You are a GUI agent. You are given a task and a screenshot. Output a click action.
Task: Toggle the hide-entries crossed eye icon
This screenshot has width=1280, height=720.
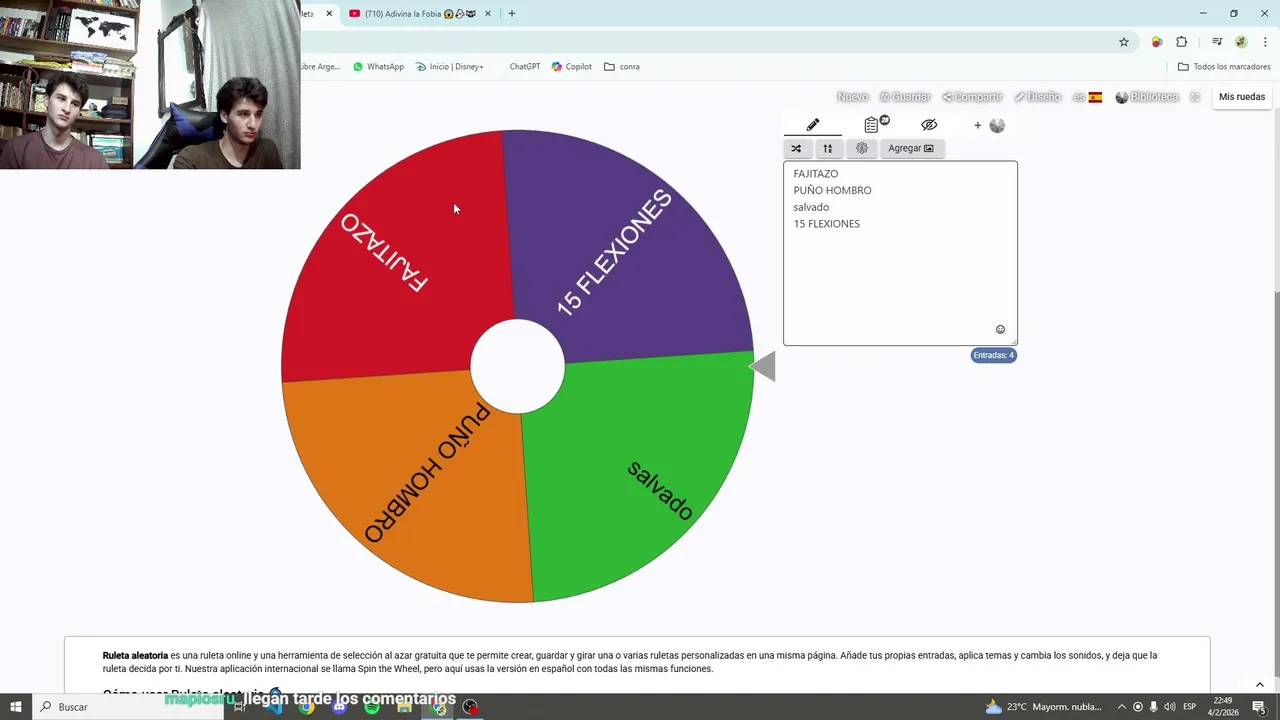click(x=929, y=125)
